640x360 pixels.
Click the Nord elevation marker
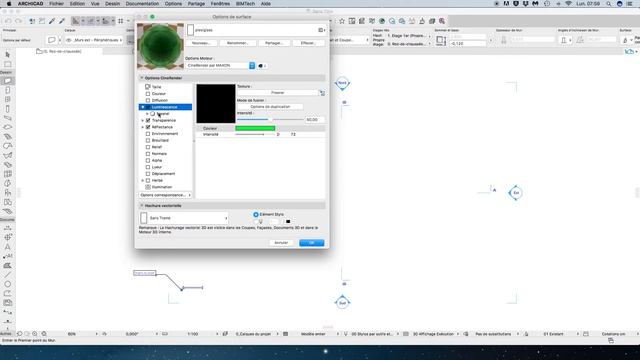pos(342,83)
